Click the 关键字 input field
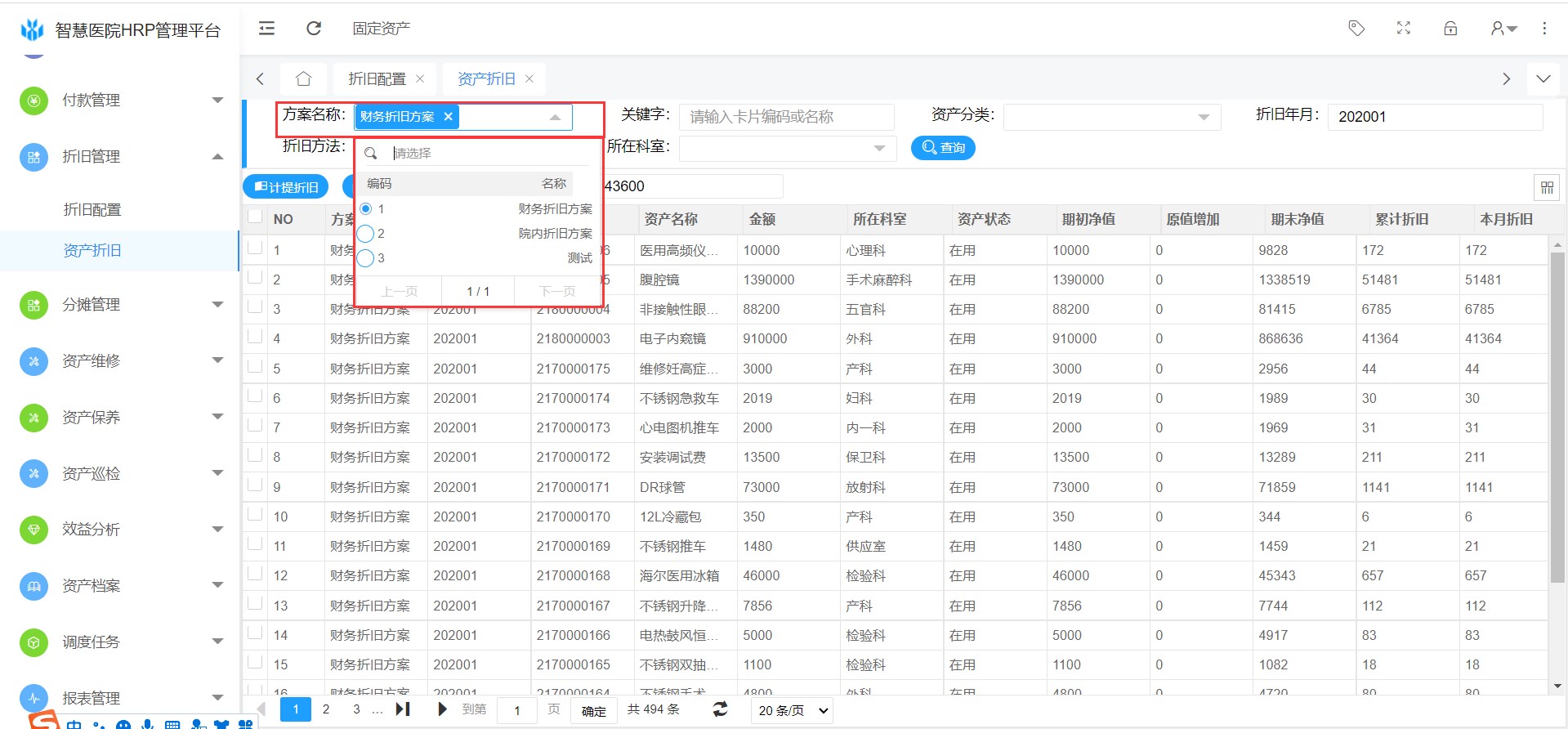The width and height of the screenshot is (1568, 729). click(x=785, y=117)
